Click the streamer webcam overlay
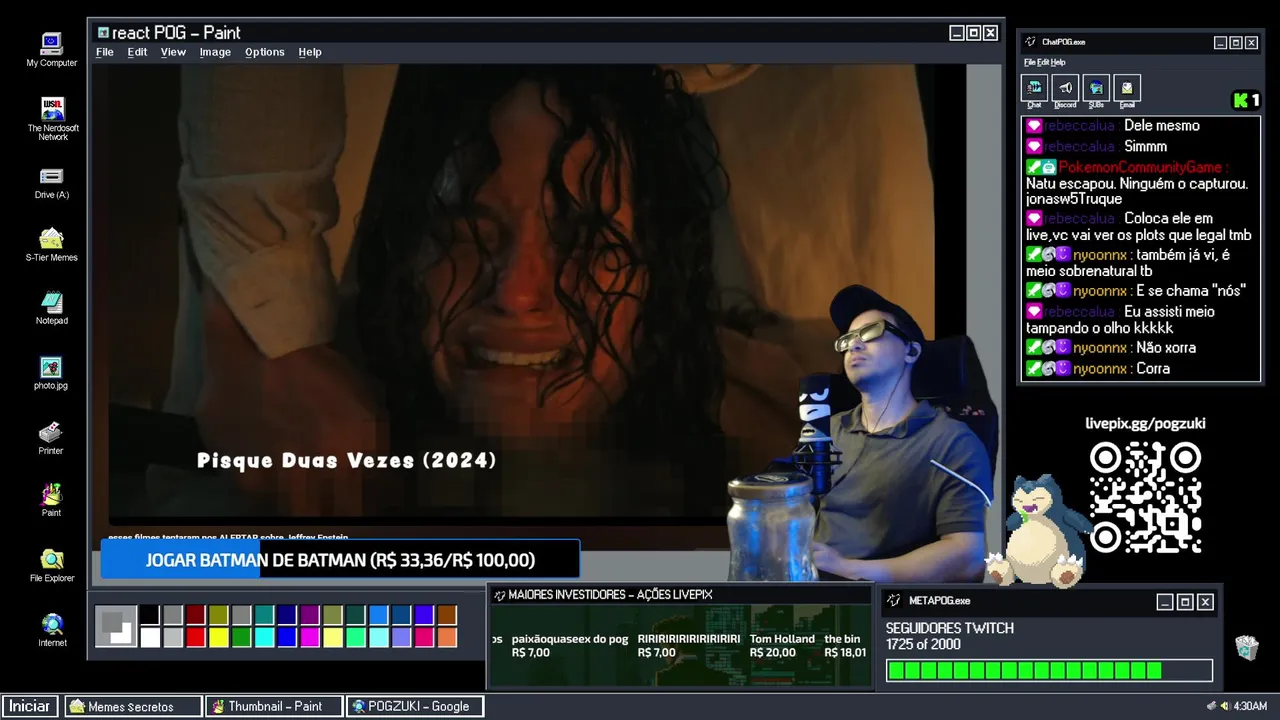Viewport: 1280px width, 720px height. point(865,432)
